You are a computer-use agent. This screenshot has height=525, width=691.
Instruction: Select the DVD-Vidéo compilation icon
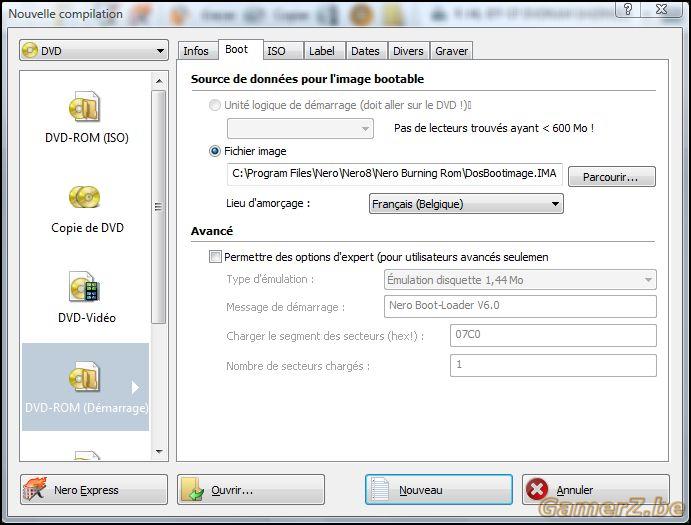[85, 287]
